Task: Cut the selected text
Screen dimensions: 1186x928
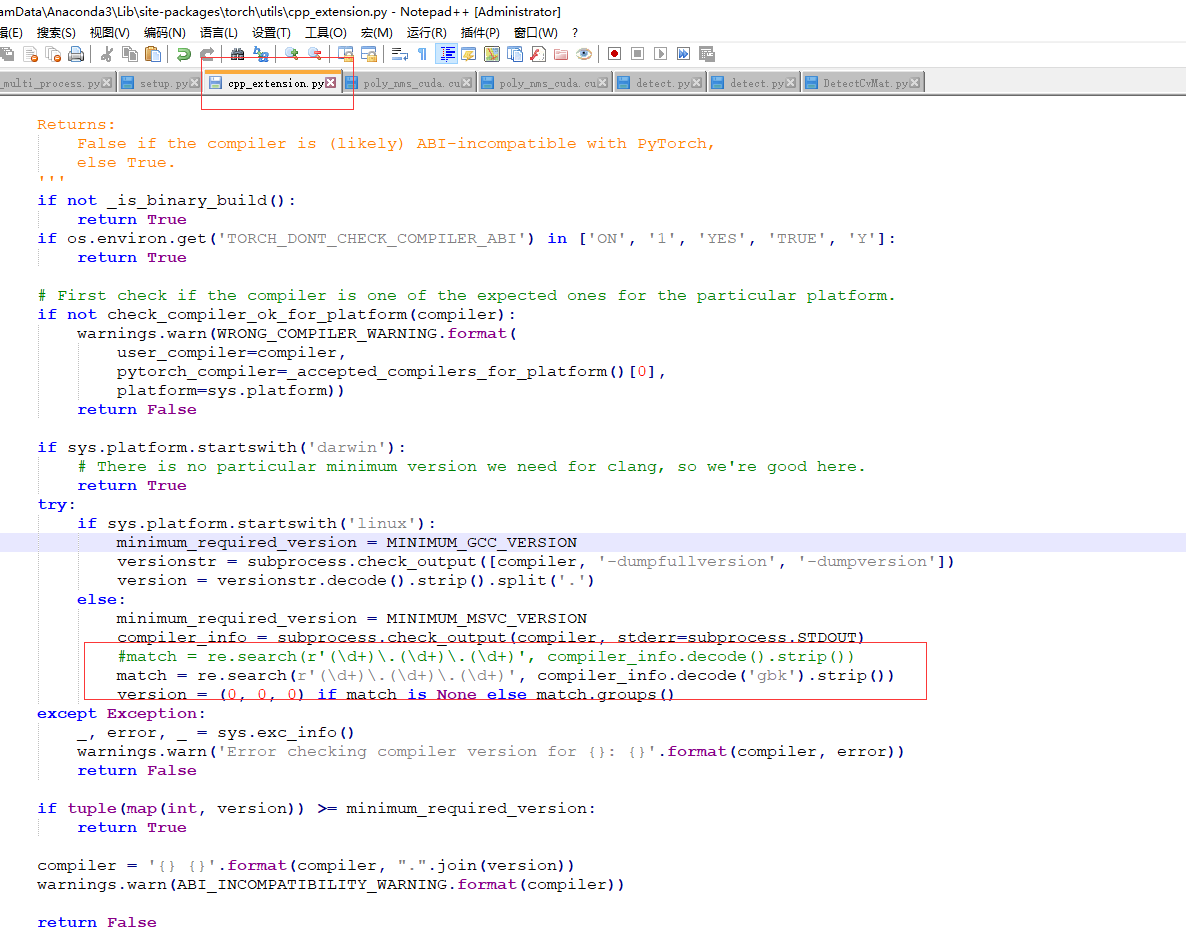Action: pyautogui.click(x=108, y=53)
